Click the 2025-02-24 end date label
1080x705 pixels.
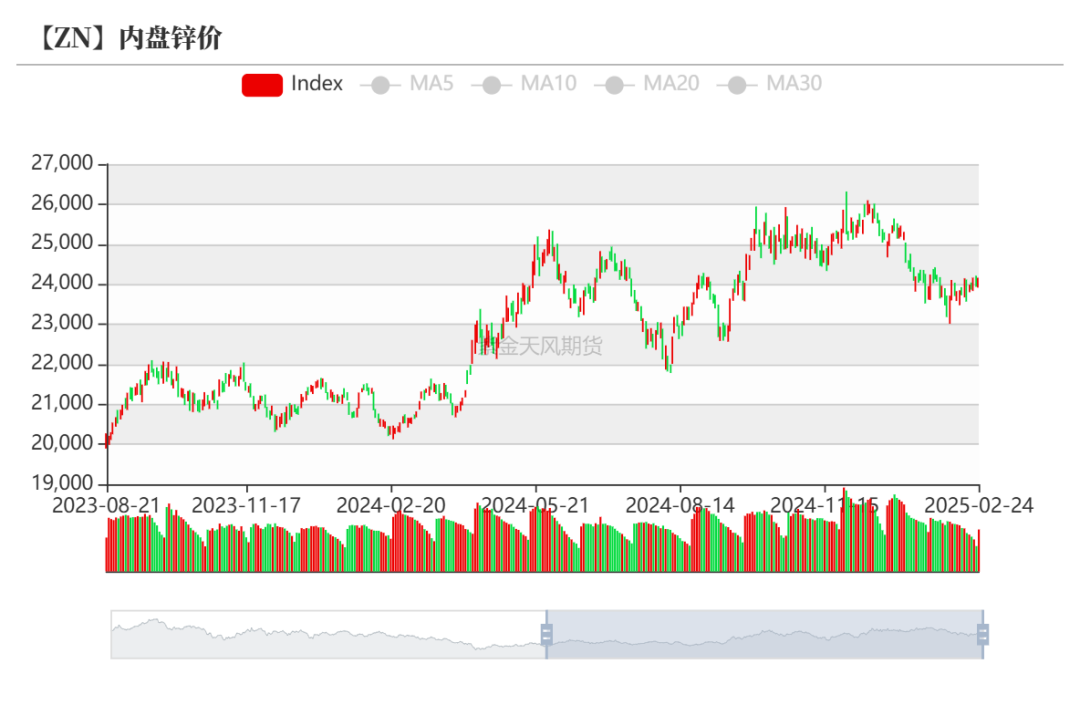[978, 505]
